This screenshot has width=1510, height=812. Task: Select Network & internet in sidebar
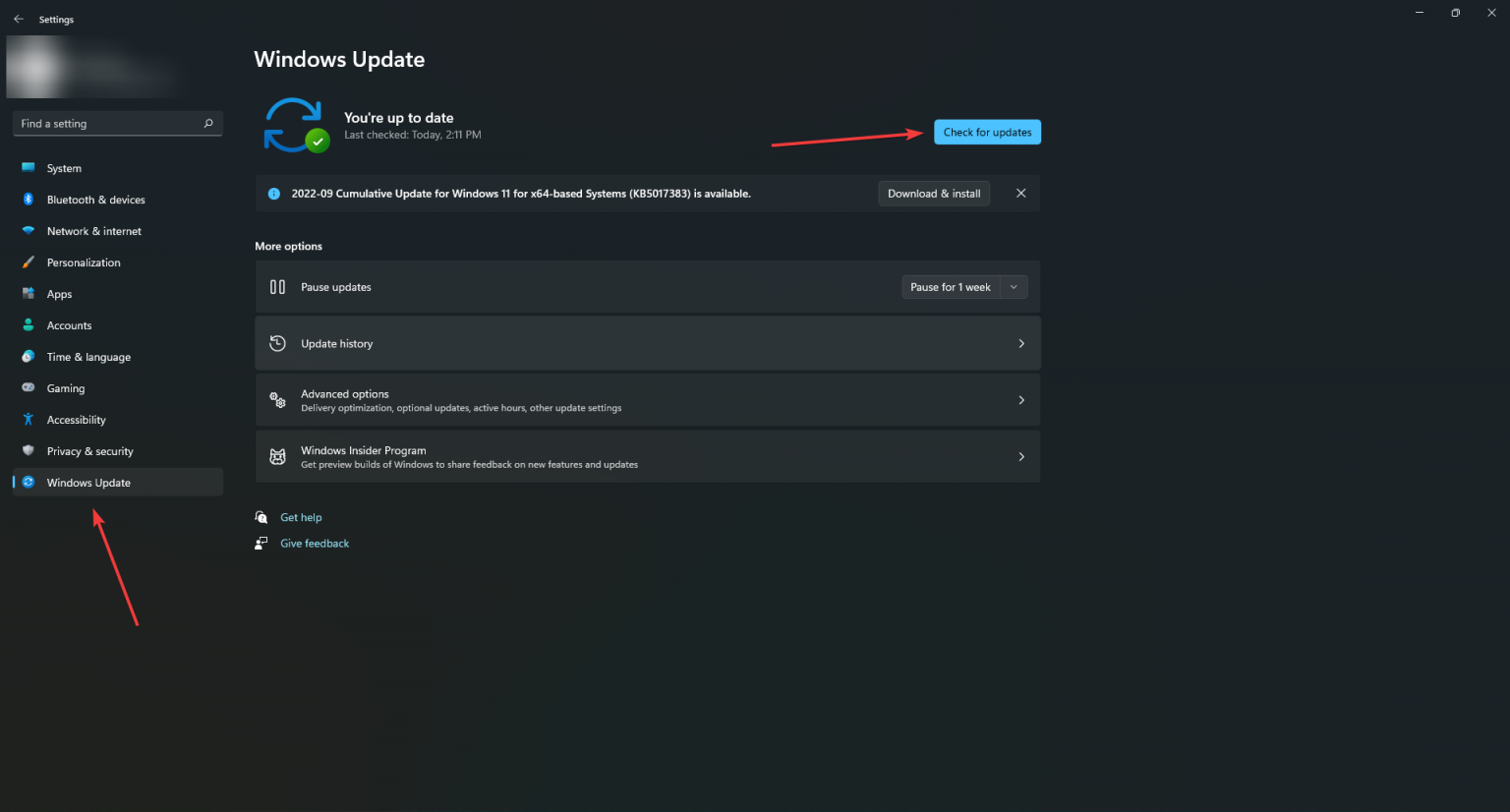coord(118,231)
